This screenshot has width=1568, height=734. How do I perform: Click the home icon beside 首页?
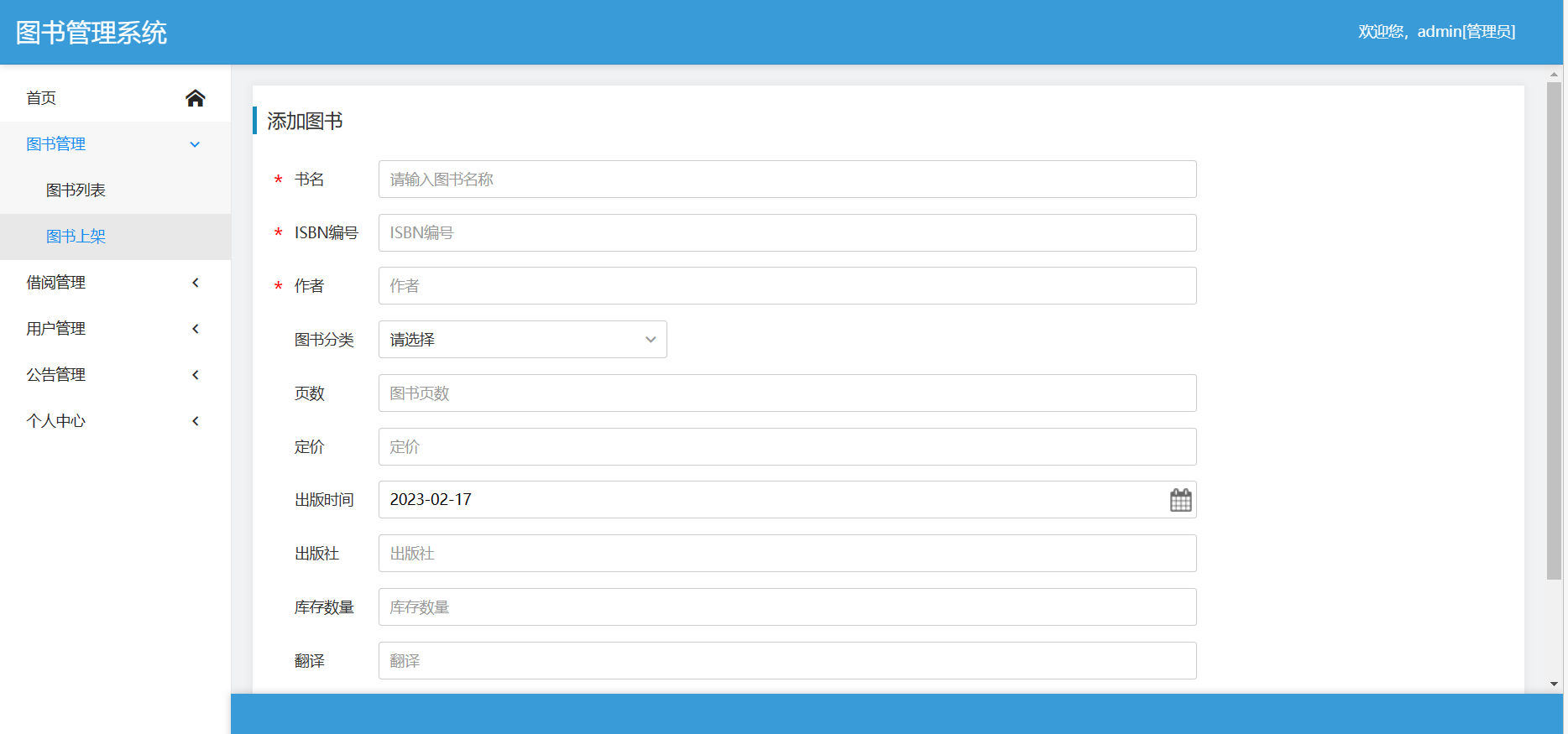point(196,98)
